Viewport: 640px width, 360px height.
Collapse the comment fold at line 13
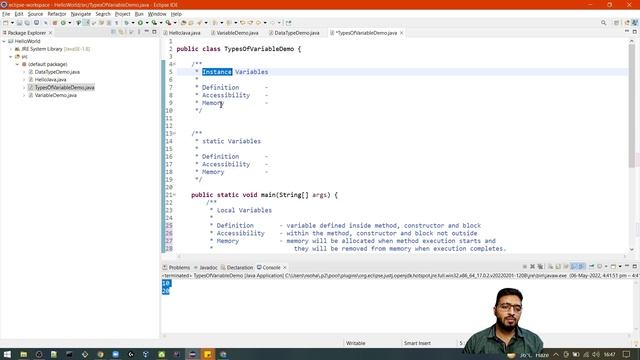pyautogui.click(x=174, y=133)
